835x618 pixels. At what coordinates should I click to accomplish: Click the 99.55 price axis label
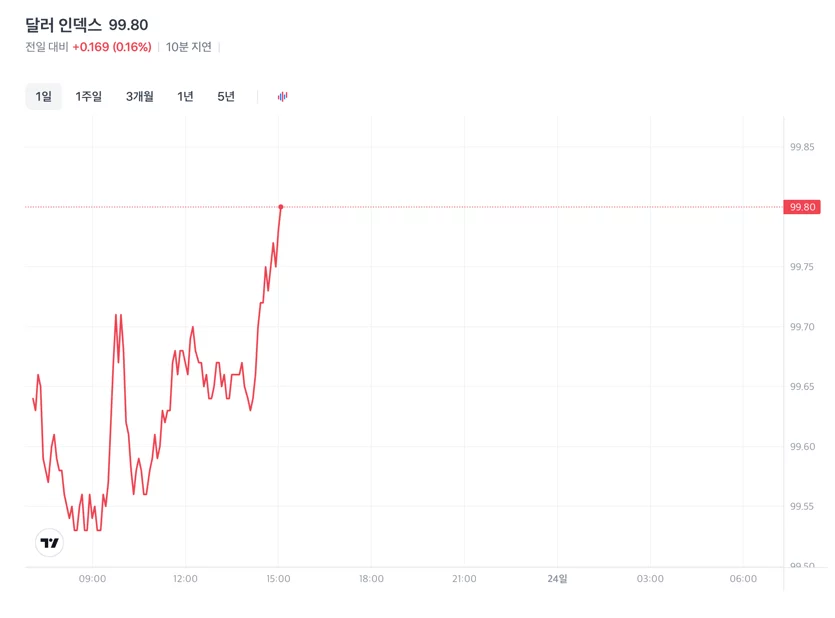pyautogui.click(x=802, y=506)
